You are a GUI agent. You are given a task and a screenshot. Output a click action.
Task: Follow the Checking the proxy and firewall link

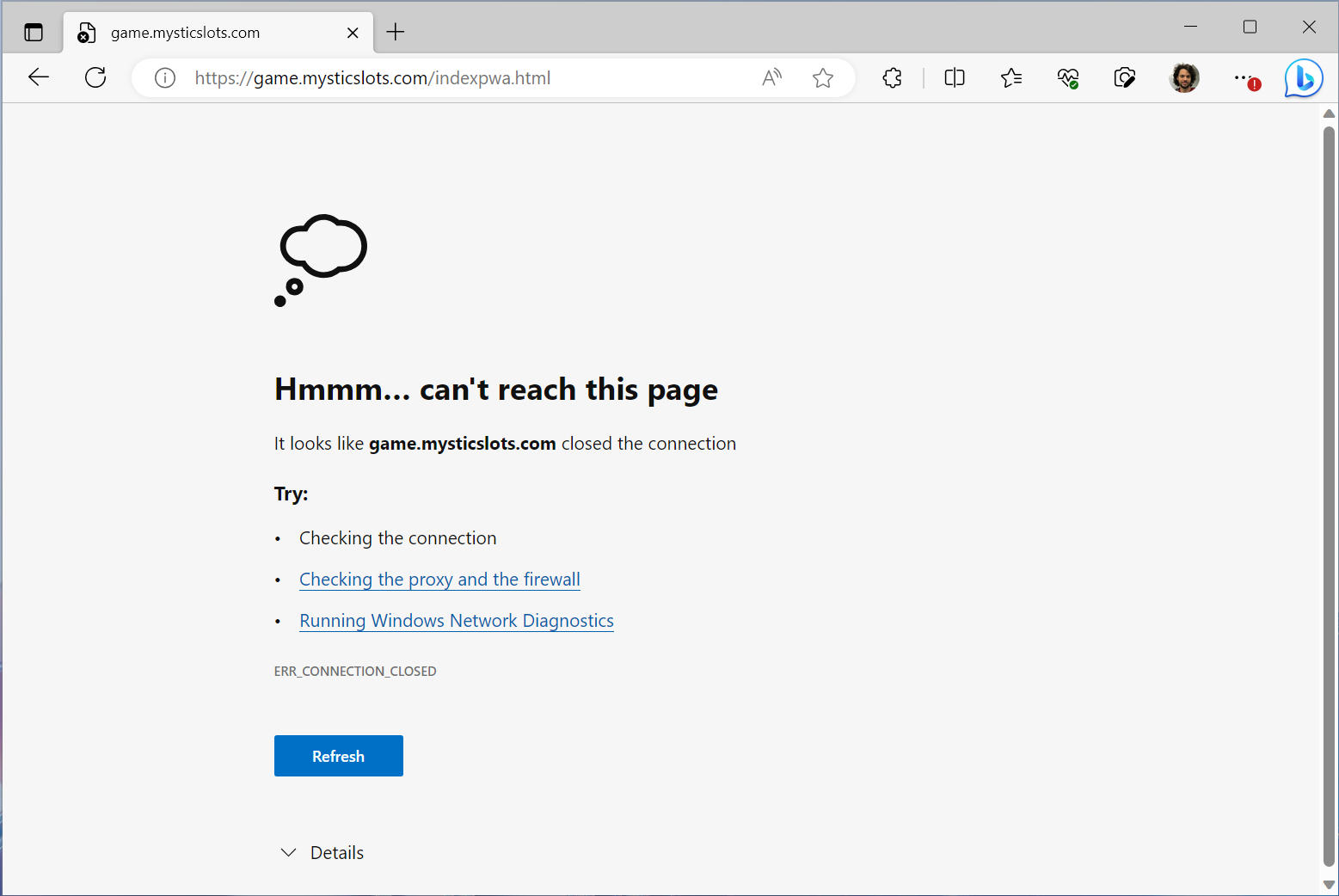(439, 579)
